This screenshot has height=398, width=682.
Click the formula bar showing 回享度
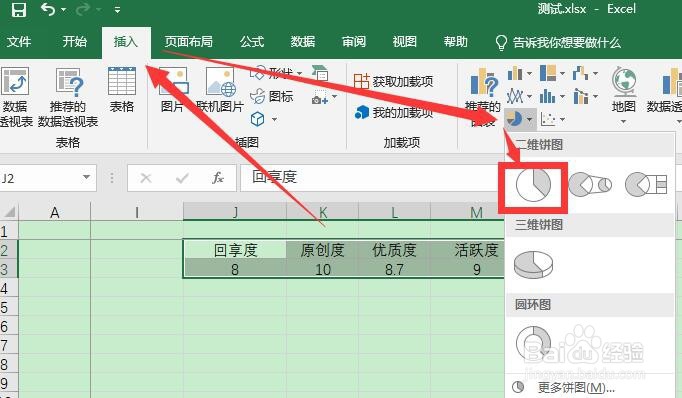coord(371,177)
